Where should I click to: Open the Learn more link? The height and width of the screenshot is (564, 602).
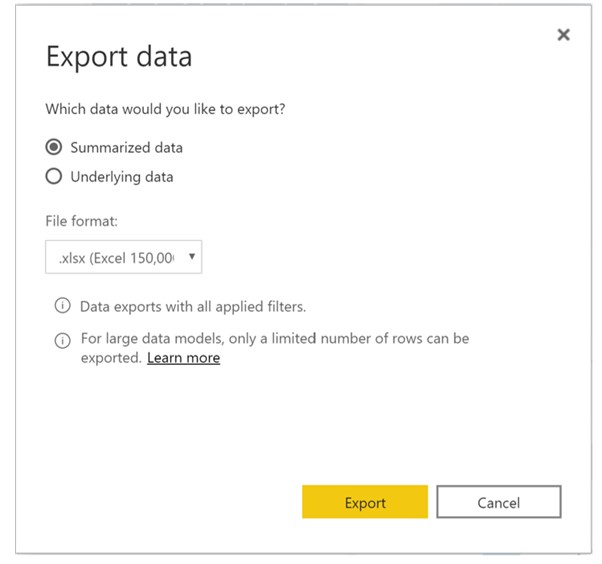pyautogui.click(x=184, y=358)
